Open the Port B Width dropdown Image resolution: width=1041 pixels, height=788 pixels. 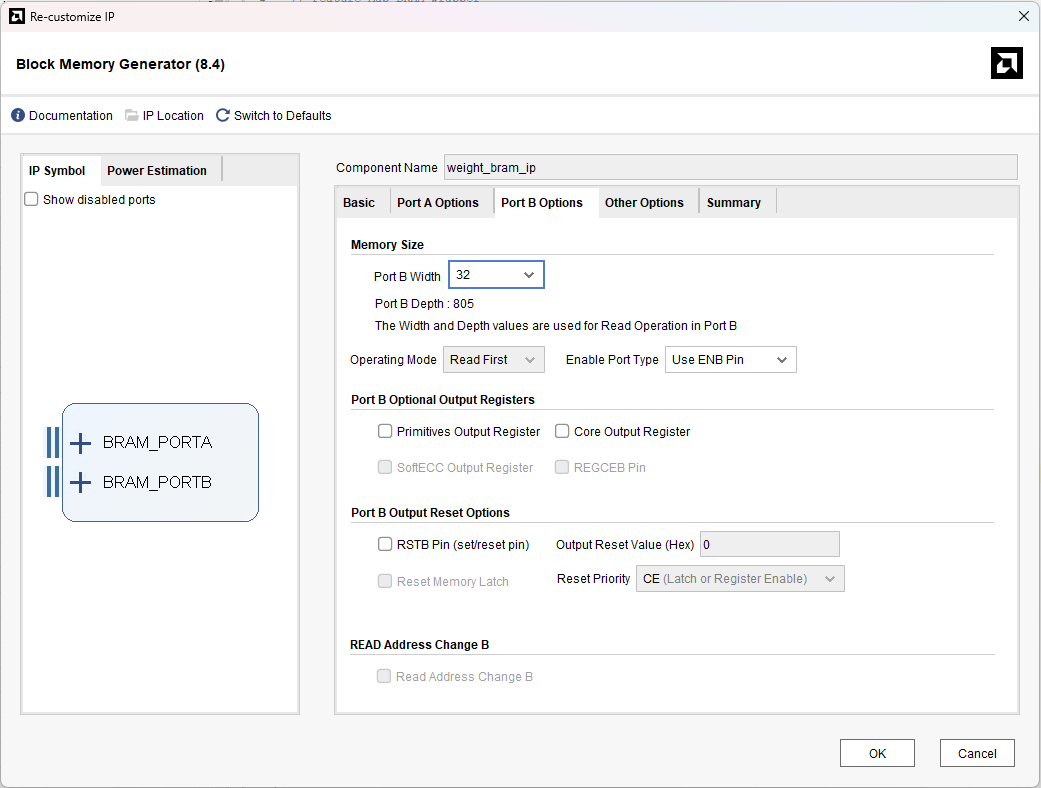pos(497,275)
